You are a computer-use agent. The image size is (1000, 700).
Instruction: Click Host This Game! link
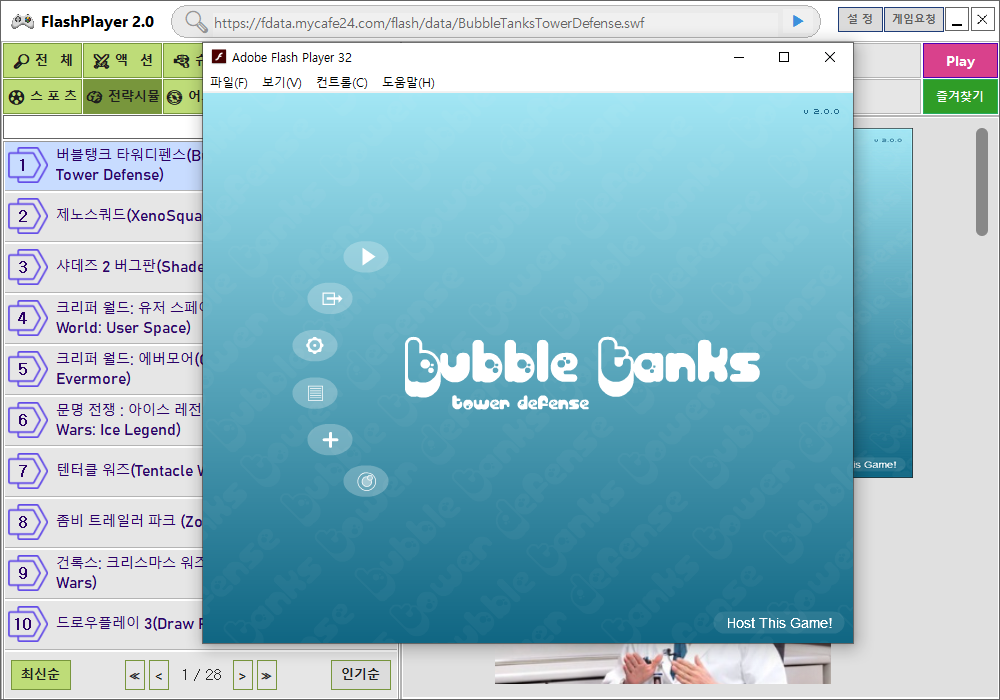click(779, 623)
